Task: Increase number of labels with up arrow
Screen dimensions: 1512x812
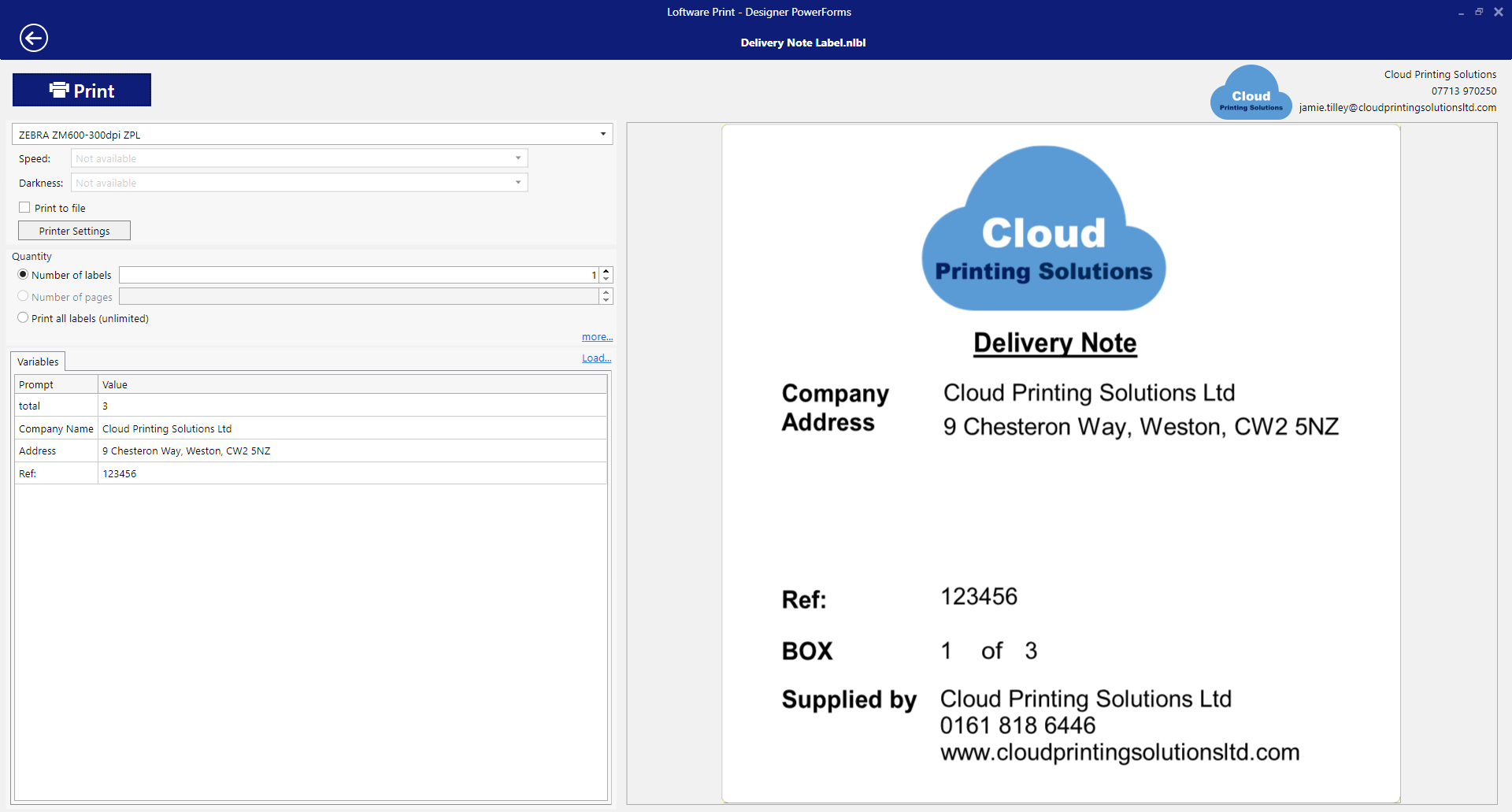Action: 606,271
